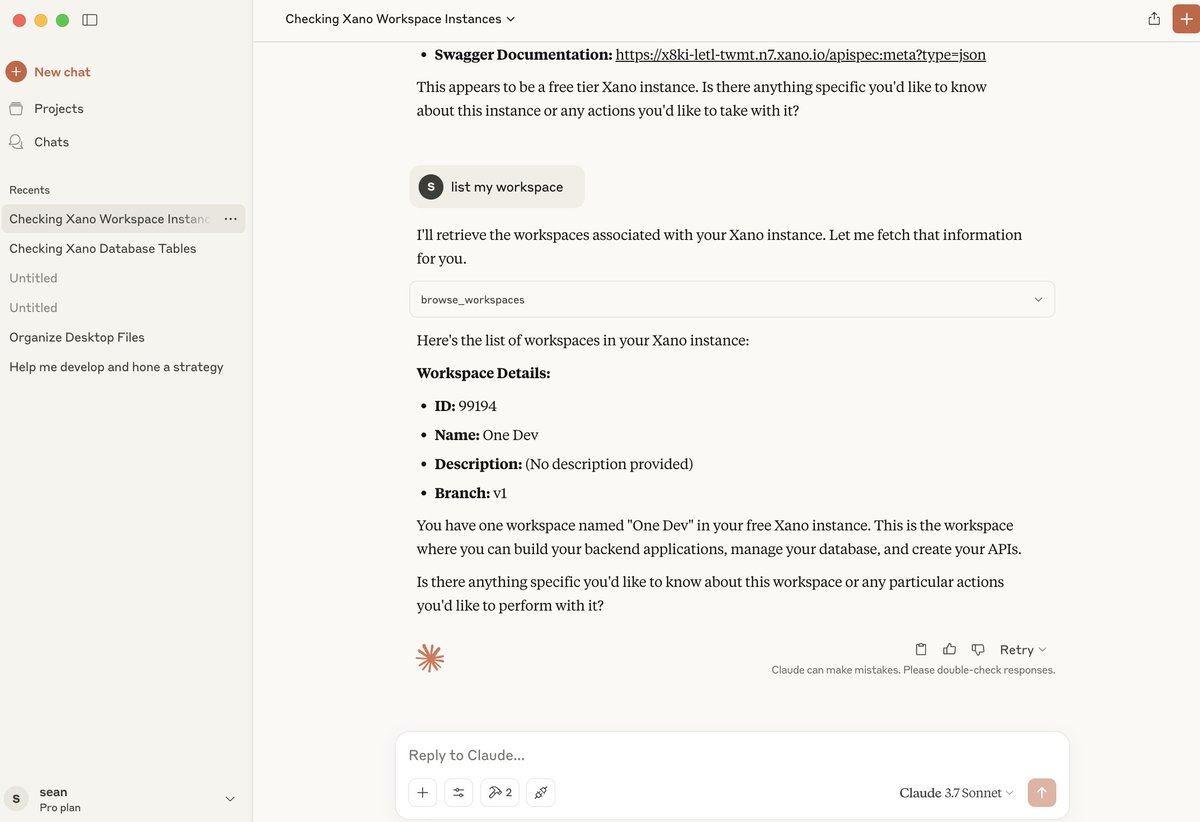Open the search and tools sliders icon

click(x=459, y=793)
